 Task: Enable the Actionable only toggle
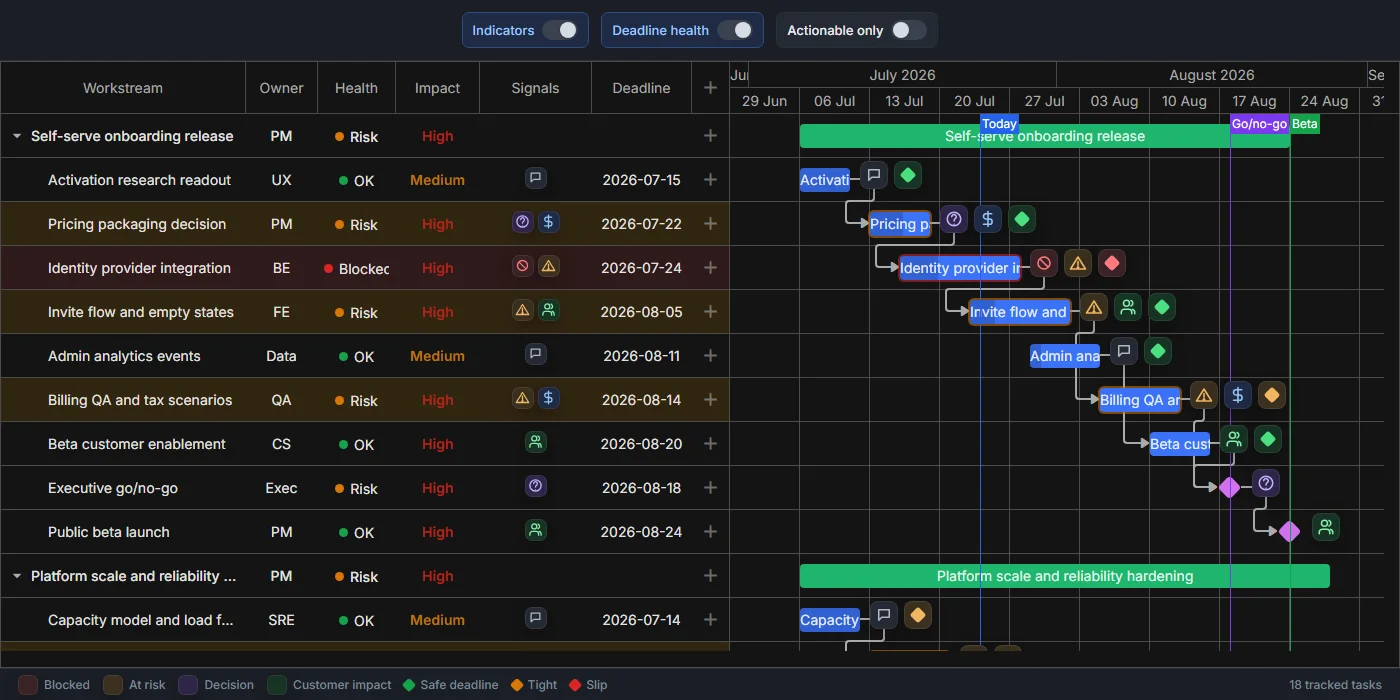909,30
